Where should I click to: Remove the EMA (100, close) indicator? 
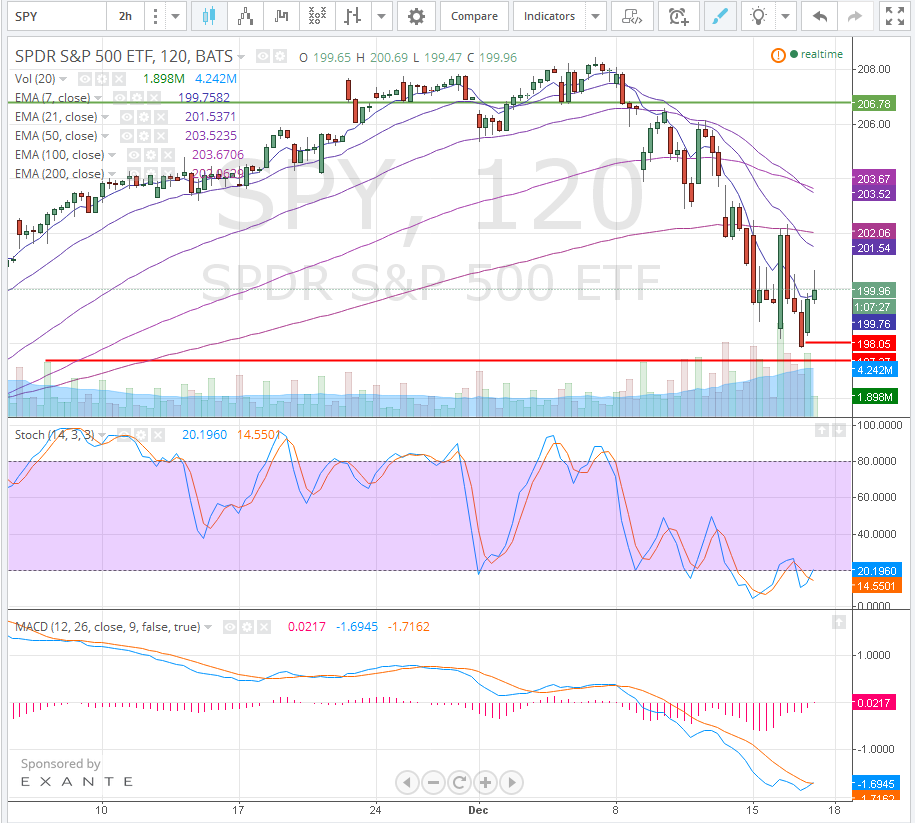pyautogui.click(x=167, y=155)
